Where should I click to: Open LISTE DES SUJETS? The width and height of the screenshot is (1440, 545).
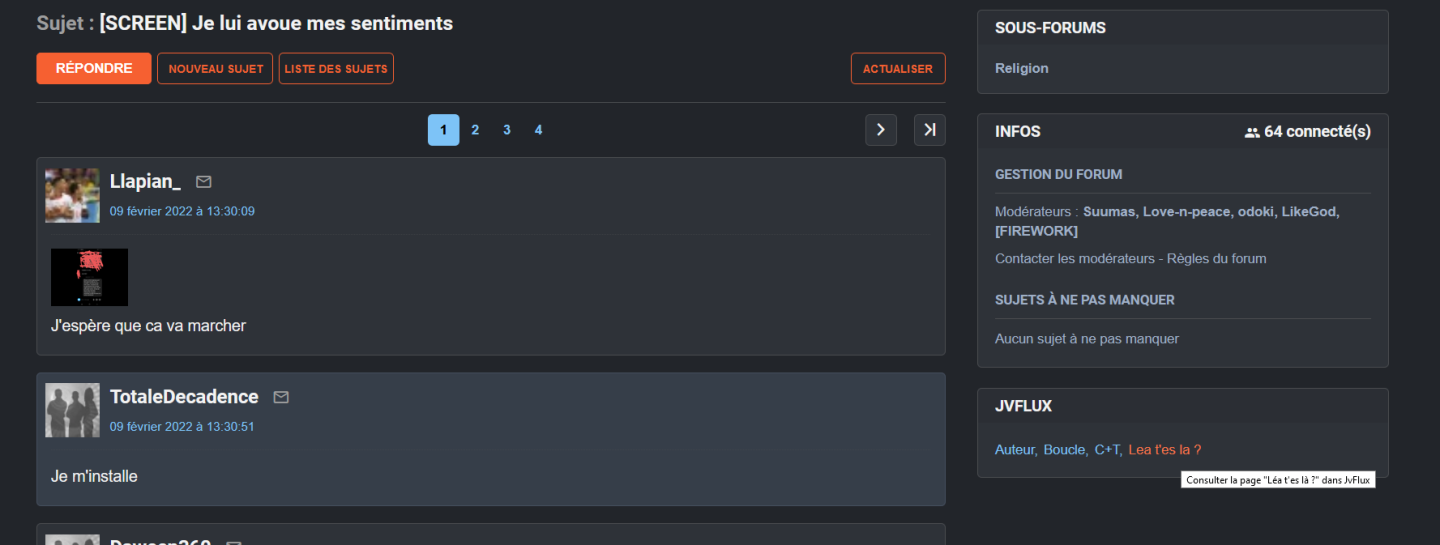pos(336,69)
